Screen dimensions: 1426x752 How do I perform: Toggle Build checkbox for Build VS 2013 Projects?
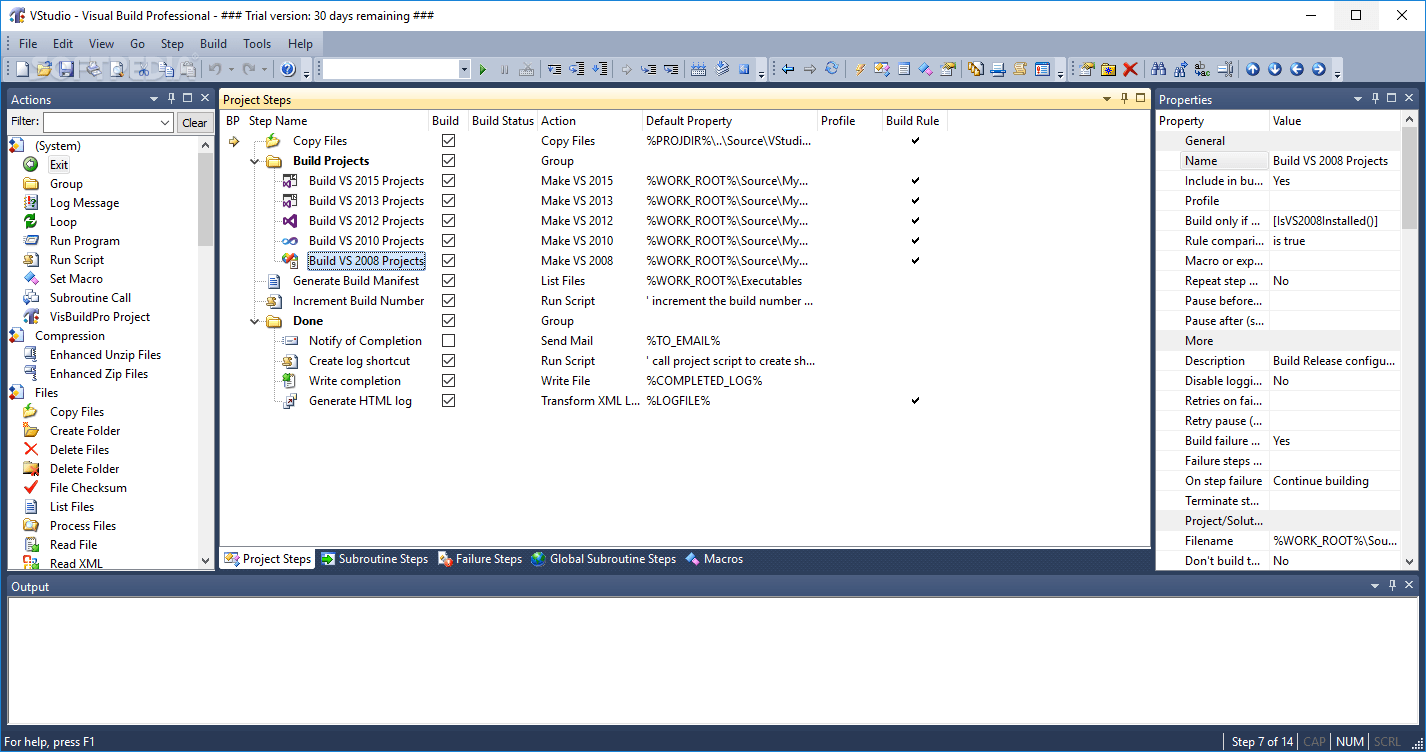click(x=448, y=201)
